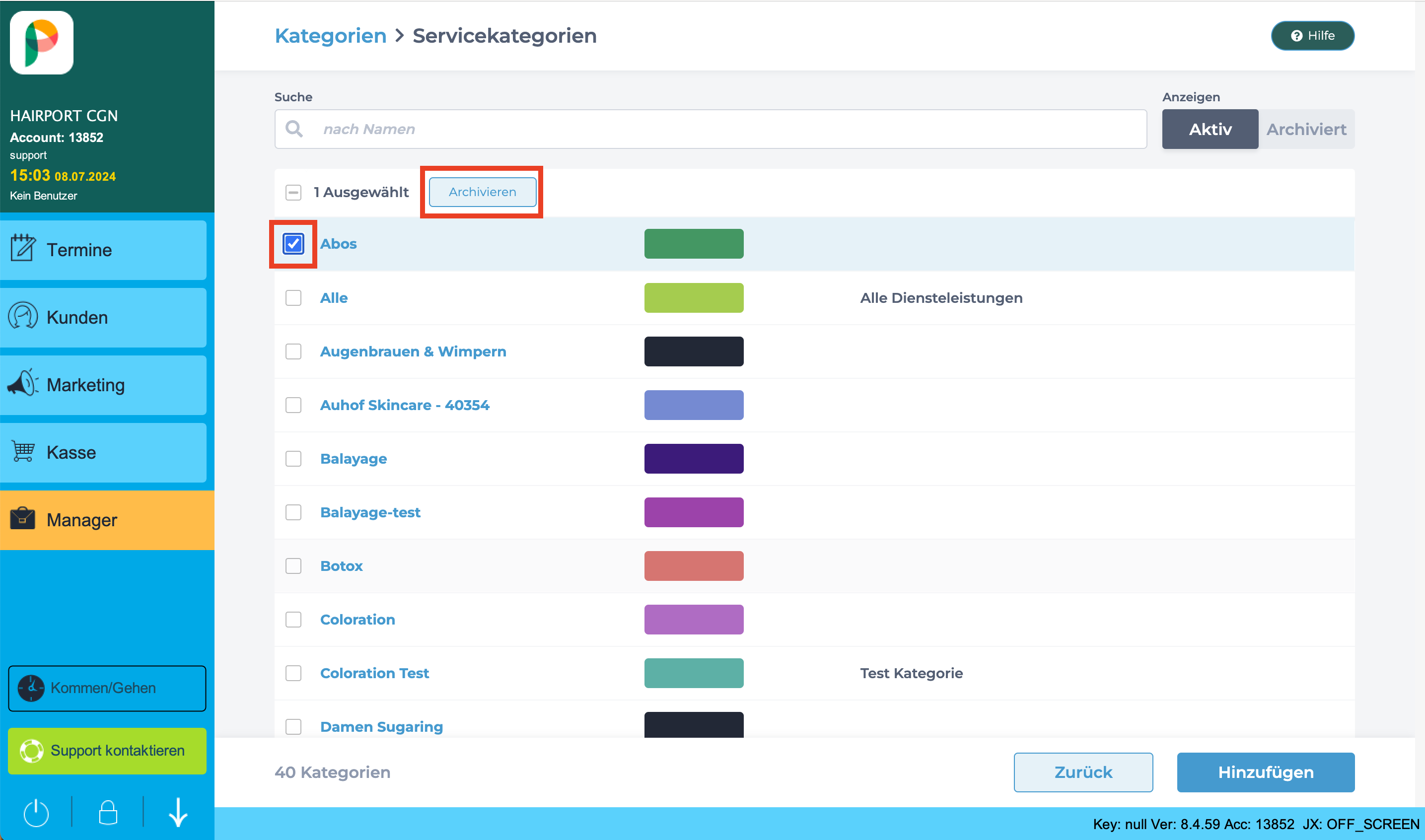
Task: Open the Termine calendar section
Action: click(103, 250)
